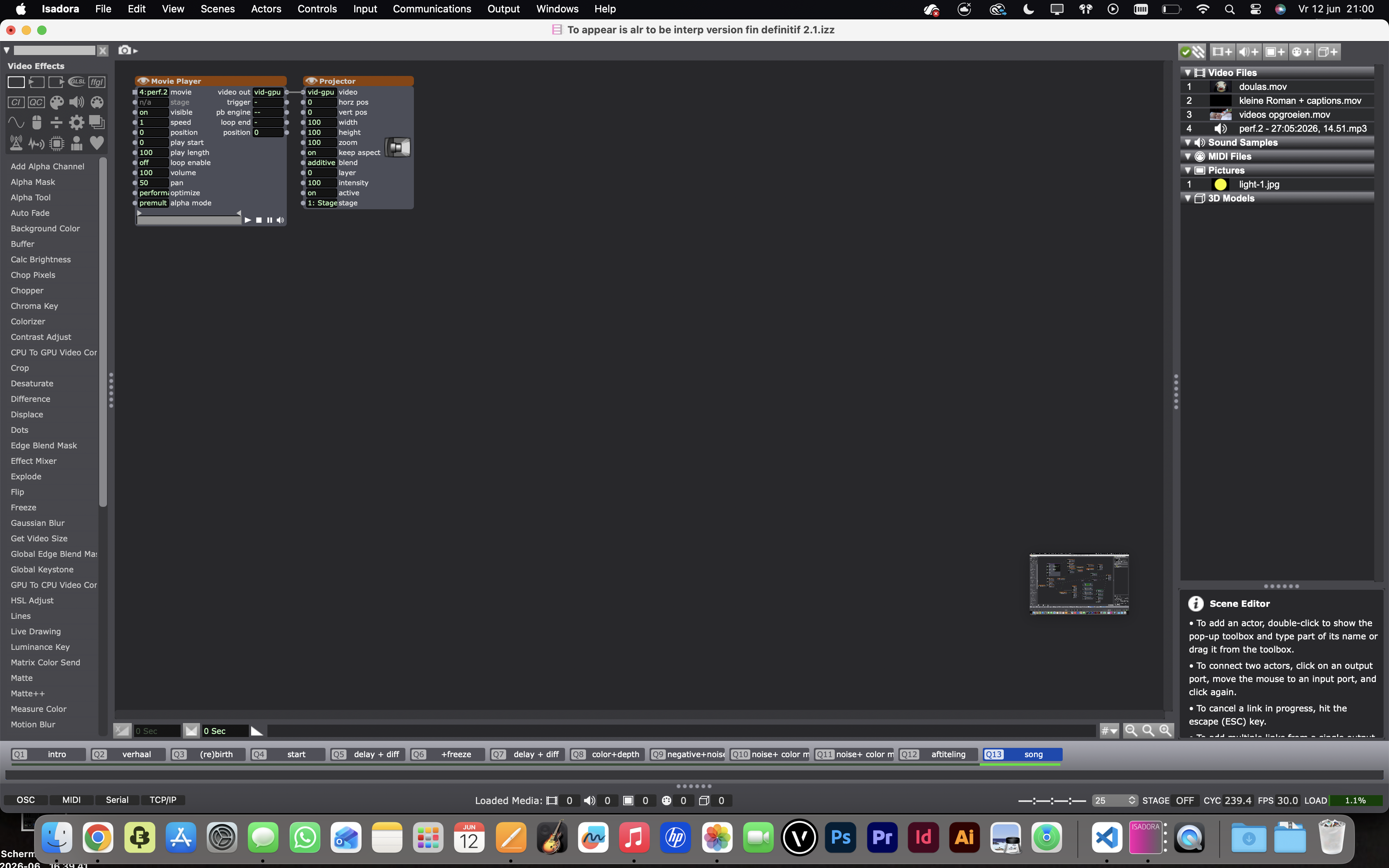The width and height of the screenshot is (1389, 868).
Task: Add a new sound sample bin
Action: 1248,52
